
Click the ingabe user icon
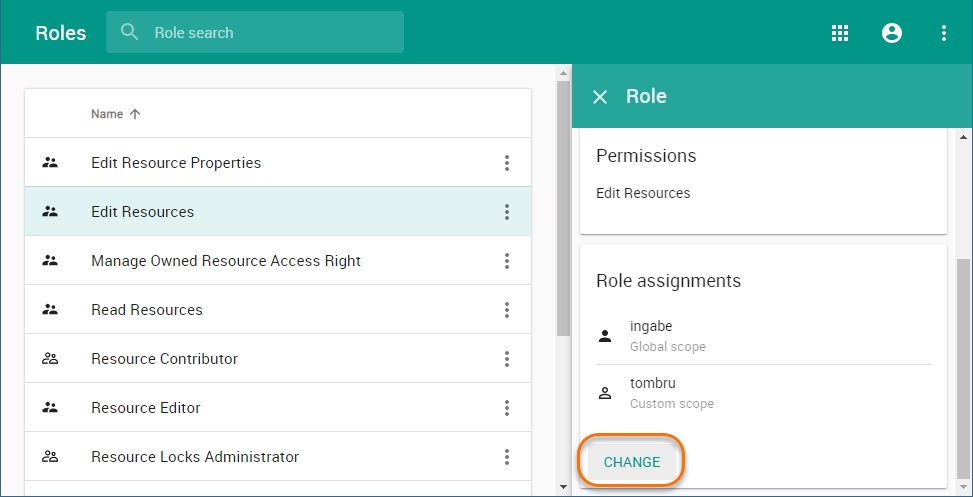605,336
